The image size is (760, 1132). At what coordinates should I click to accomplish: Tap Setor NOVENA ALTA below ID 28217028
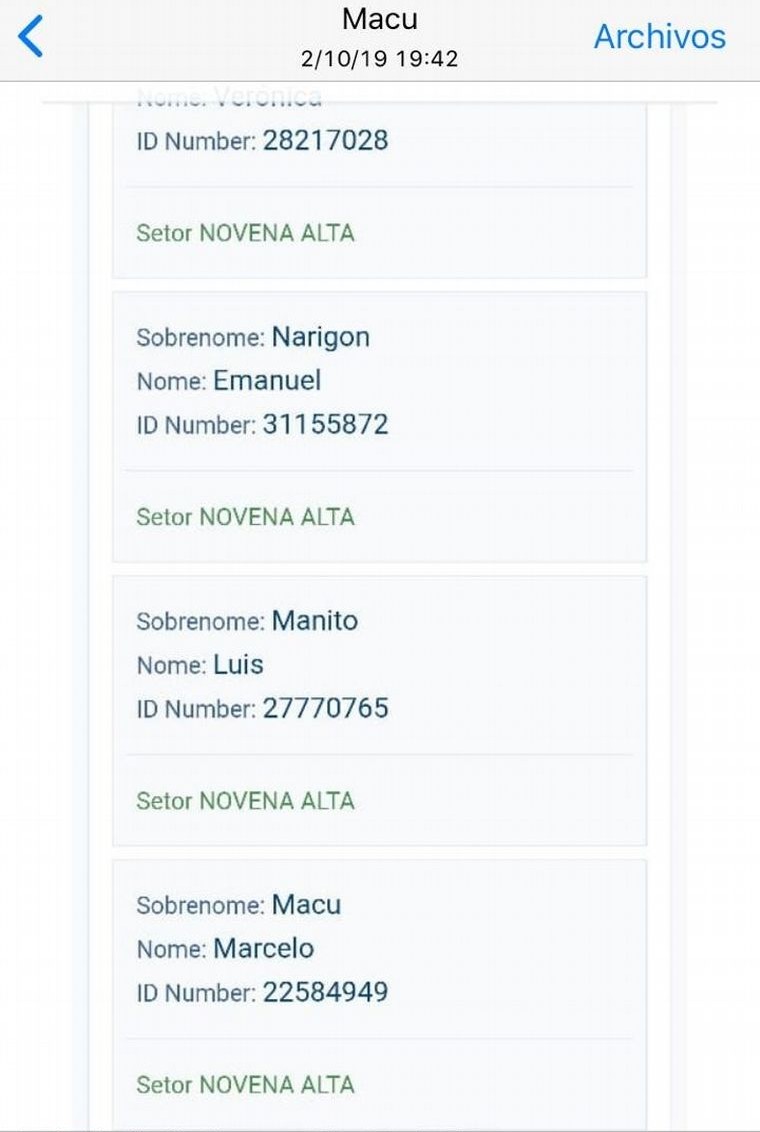coord(245,233)
